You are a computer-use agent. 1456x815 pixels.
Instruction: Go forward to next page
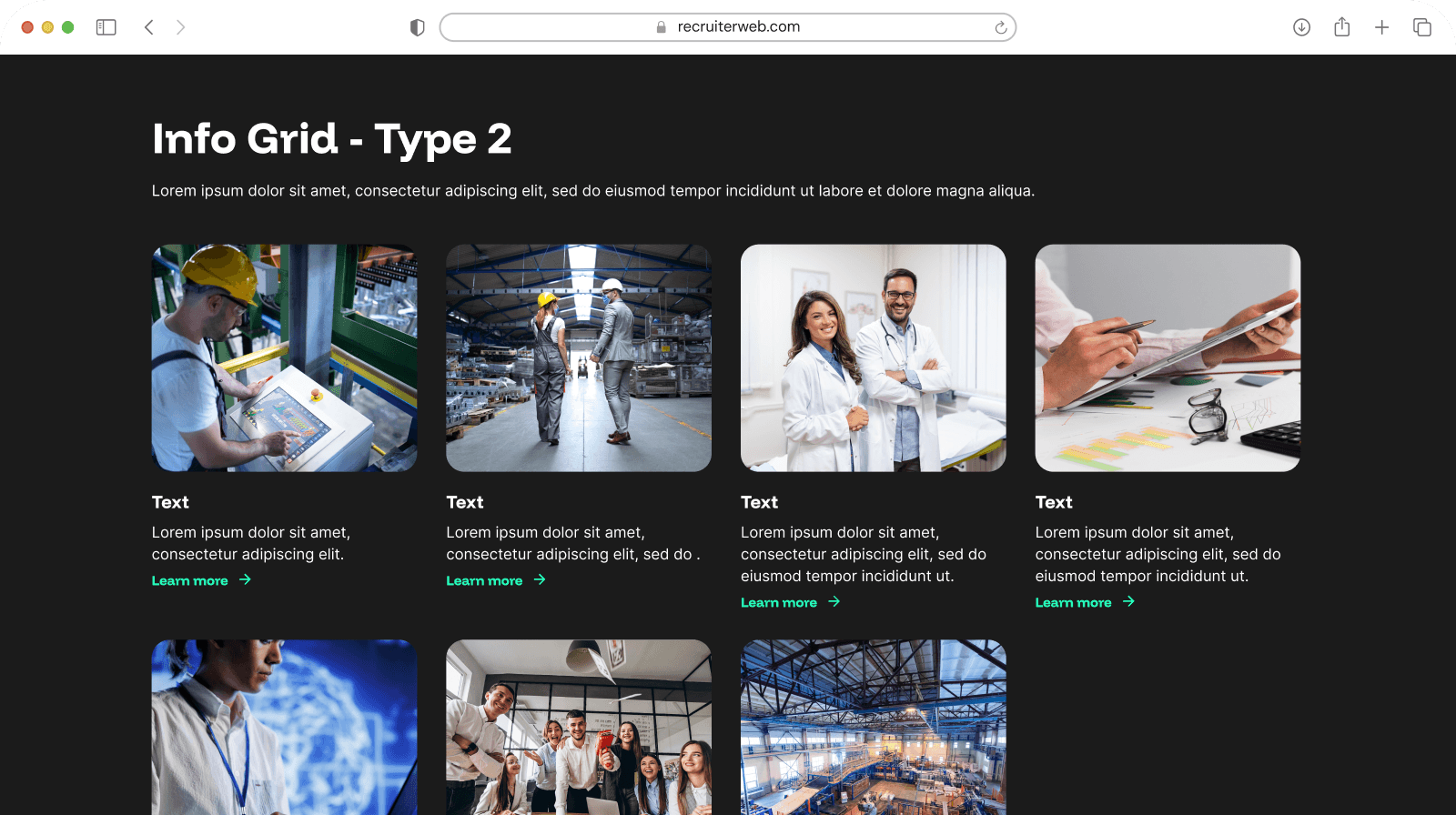pos(180,27)
